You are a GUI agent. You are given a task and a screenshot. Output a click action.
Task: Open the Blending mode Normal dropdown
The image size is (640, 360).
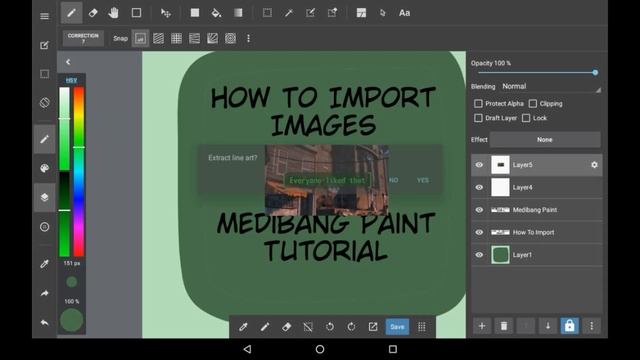click(551, 87)
